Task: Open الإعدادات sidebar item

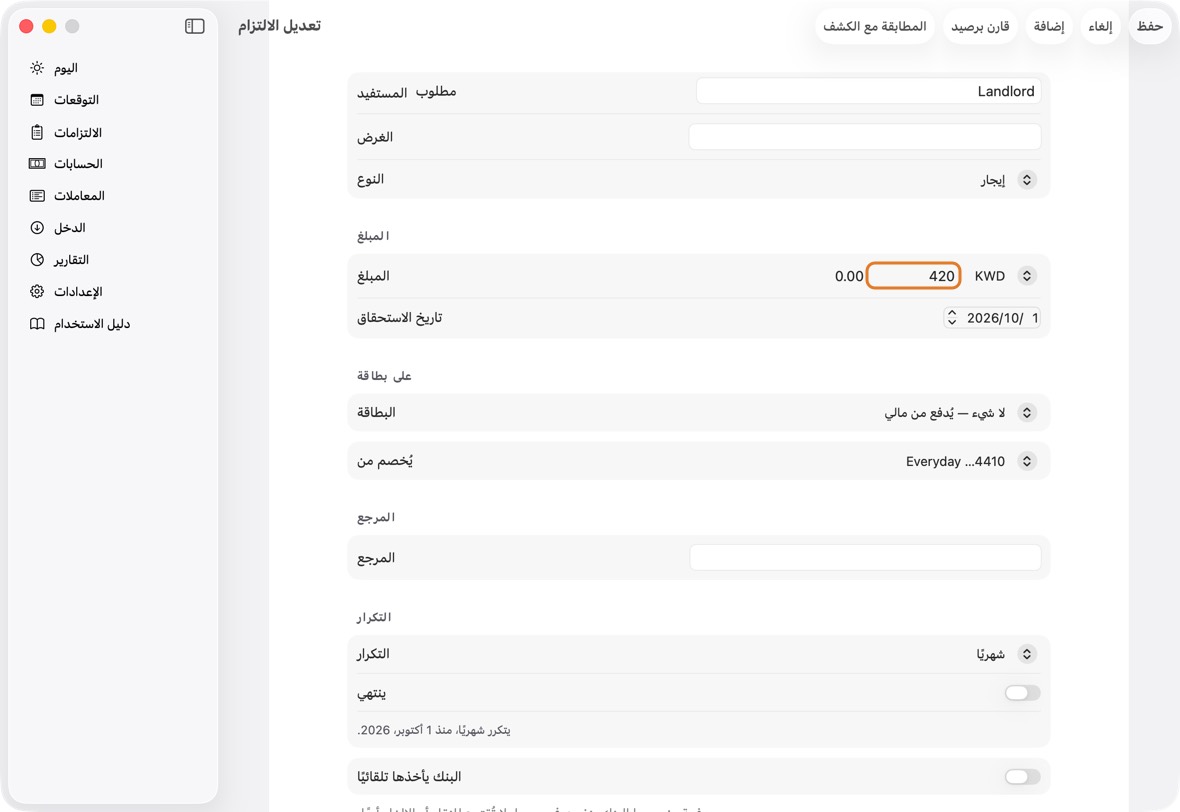Action: pos(113,291)
